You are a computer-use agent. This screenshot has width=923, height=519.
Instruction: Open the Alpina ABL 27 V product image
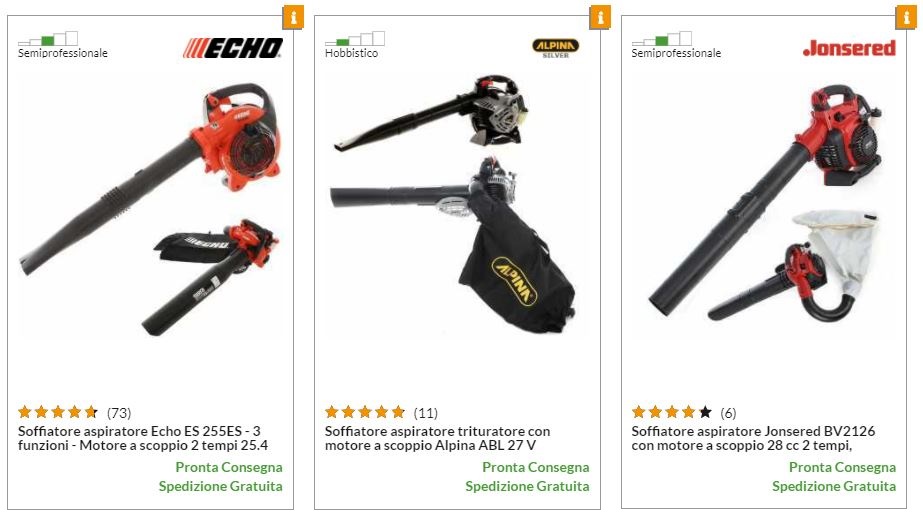point(456,204)
